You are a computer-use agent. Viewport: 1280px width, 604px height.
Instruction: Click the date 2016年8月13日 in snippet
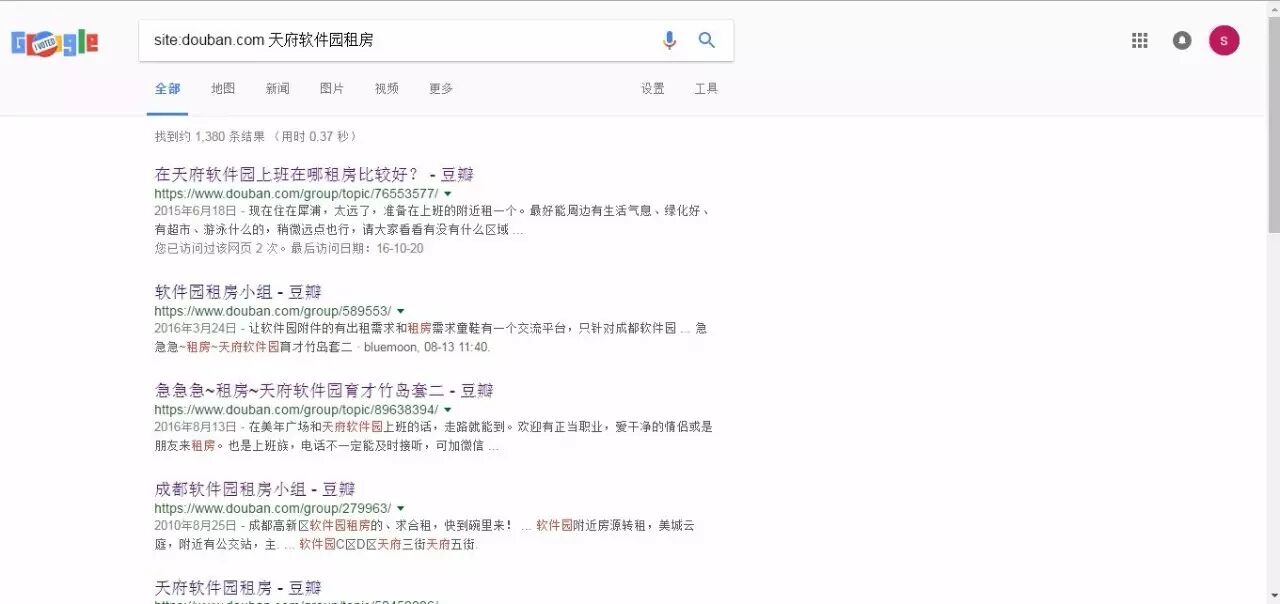pos(196,427)
